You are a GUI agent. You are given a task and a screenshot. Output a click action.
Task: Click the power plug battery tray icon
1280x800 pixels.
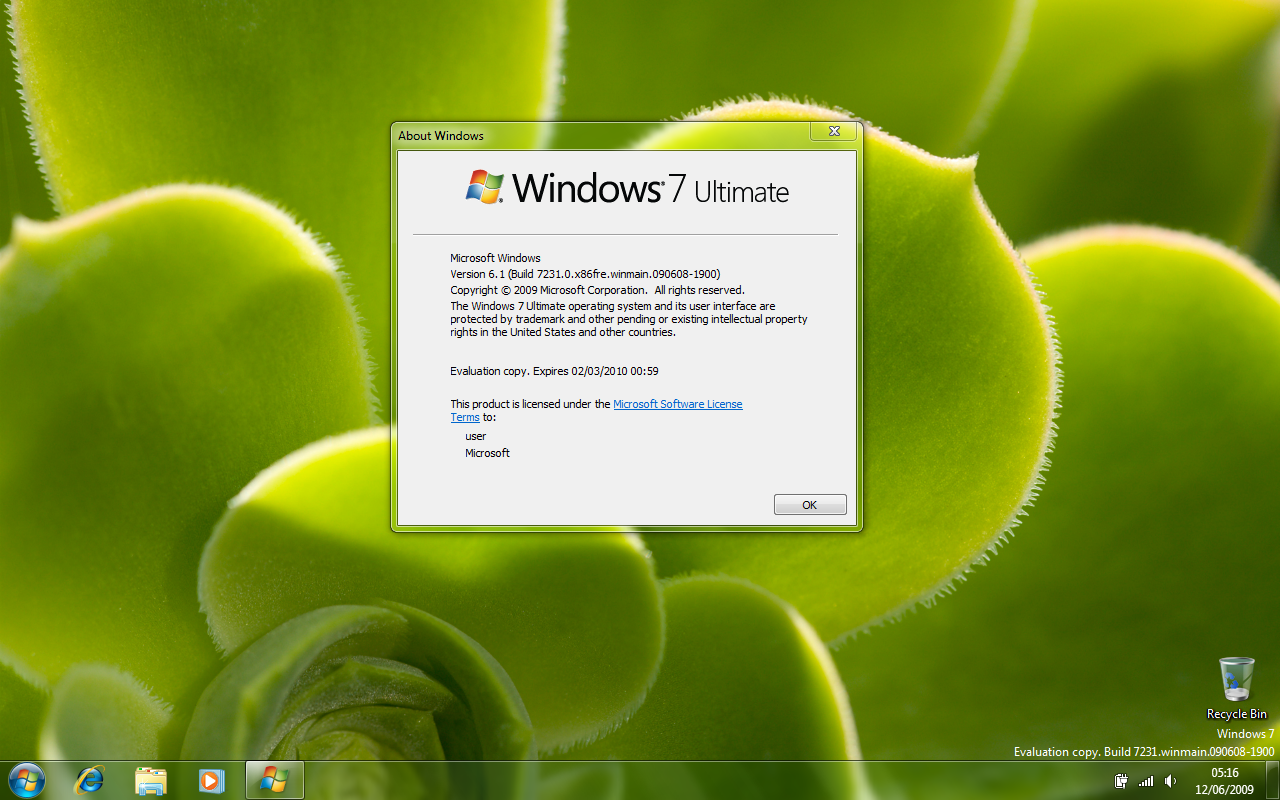tap(1122, 781)
